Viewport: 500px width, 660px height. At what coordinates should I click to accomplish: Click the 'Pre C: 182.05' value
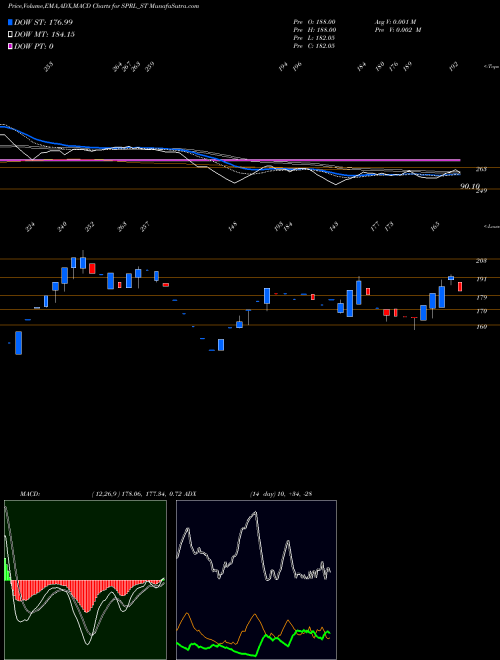pos(314,46)
